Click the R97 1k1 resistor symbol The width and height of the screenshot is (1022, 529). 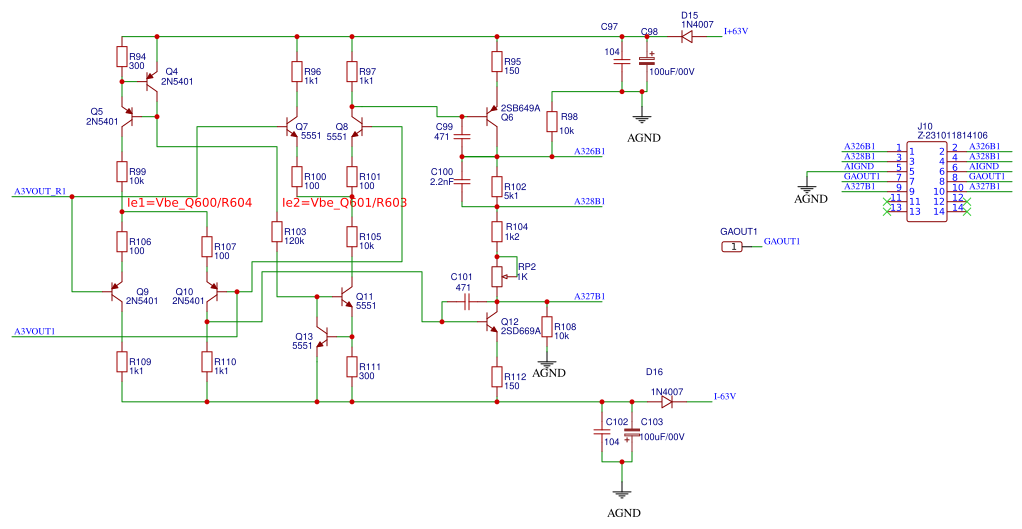click(x=352, y=72)
